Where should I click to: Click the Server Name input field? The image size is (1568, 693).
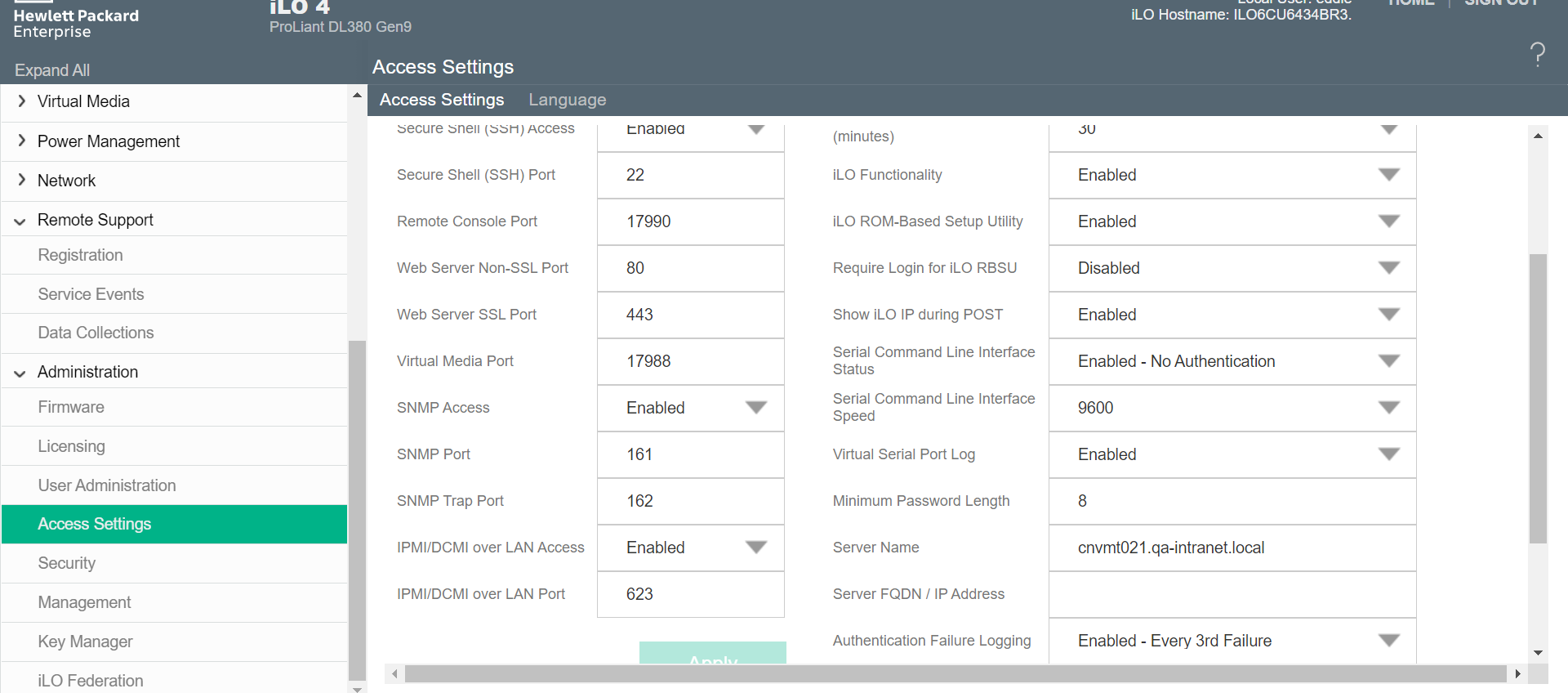[x=1232, y=548]
